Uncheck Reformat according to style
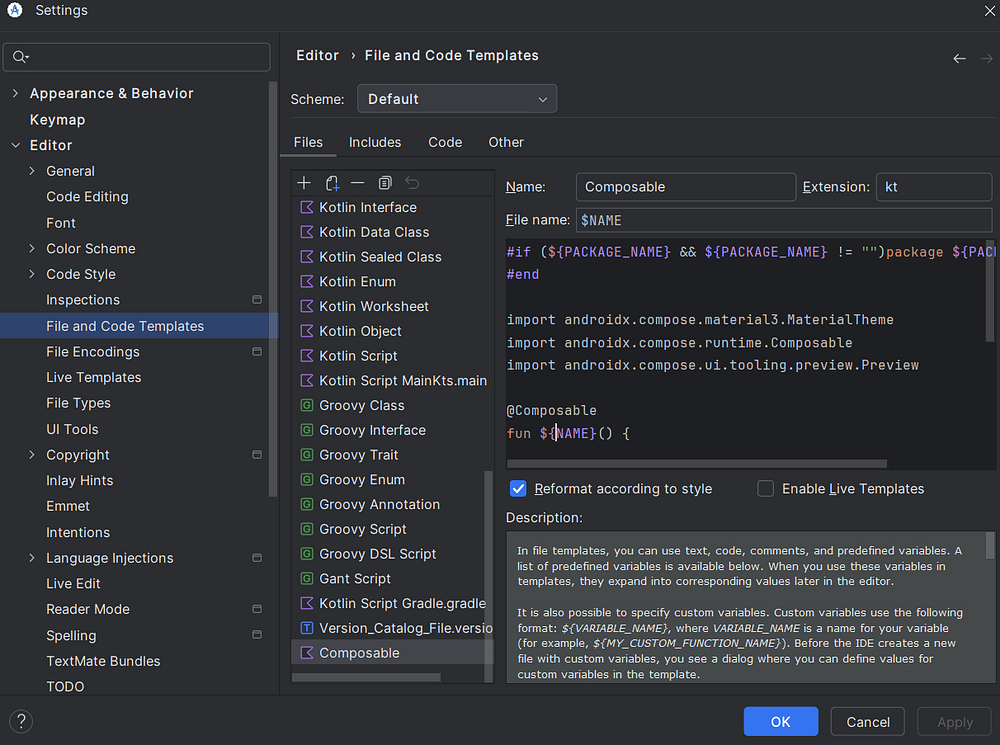Image resolution: width=1000 pixels, height=745 pixels. (518, 489)
